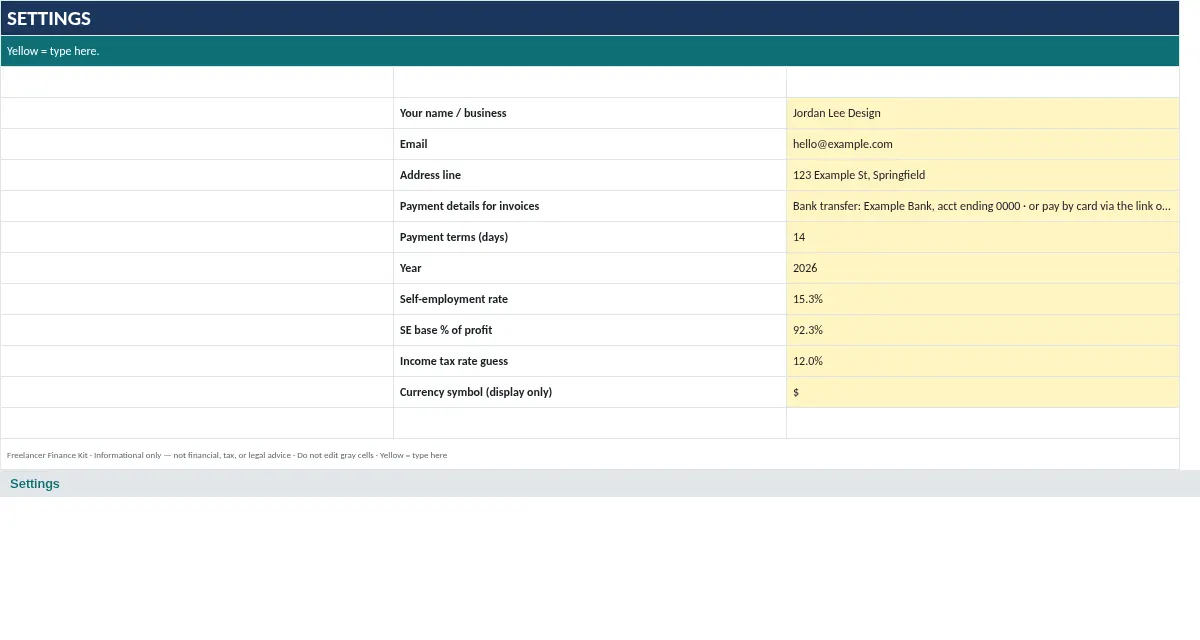Click the 'Income tax rate guess' label
The width and height of the screenshot is (1200, 640).
[454, 361]
